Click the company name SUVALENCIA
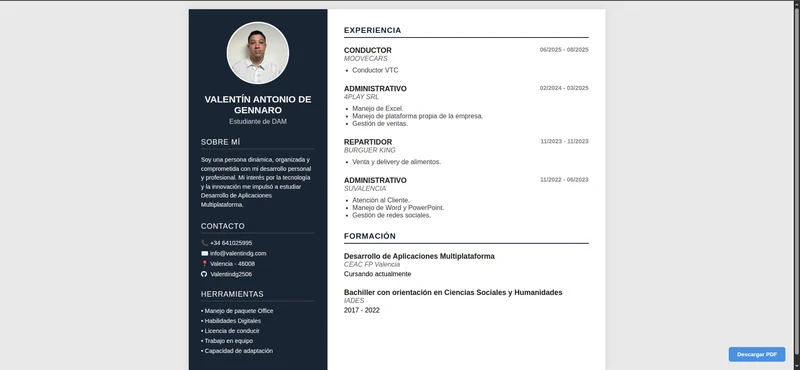800x370 pixels. point(365,188)
